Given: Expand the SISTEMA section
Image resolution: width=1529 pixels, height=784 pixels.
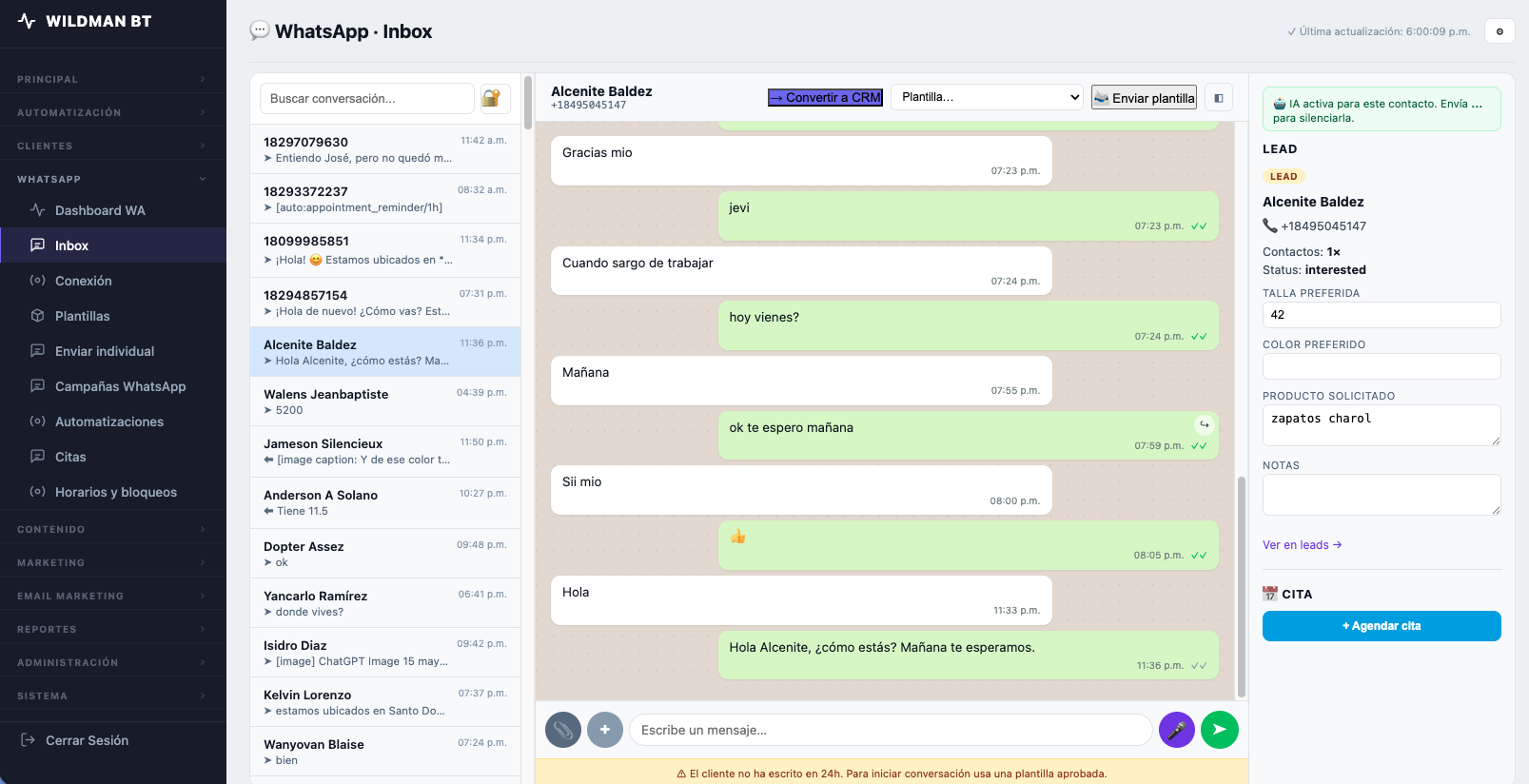Looking at the screenshot, I should [x=113, y=696].
